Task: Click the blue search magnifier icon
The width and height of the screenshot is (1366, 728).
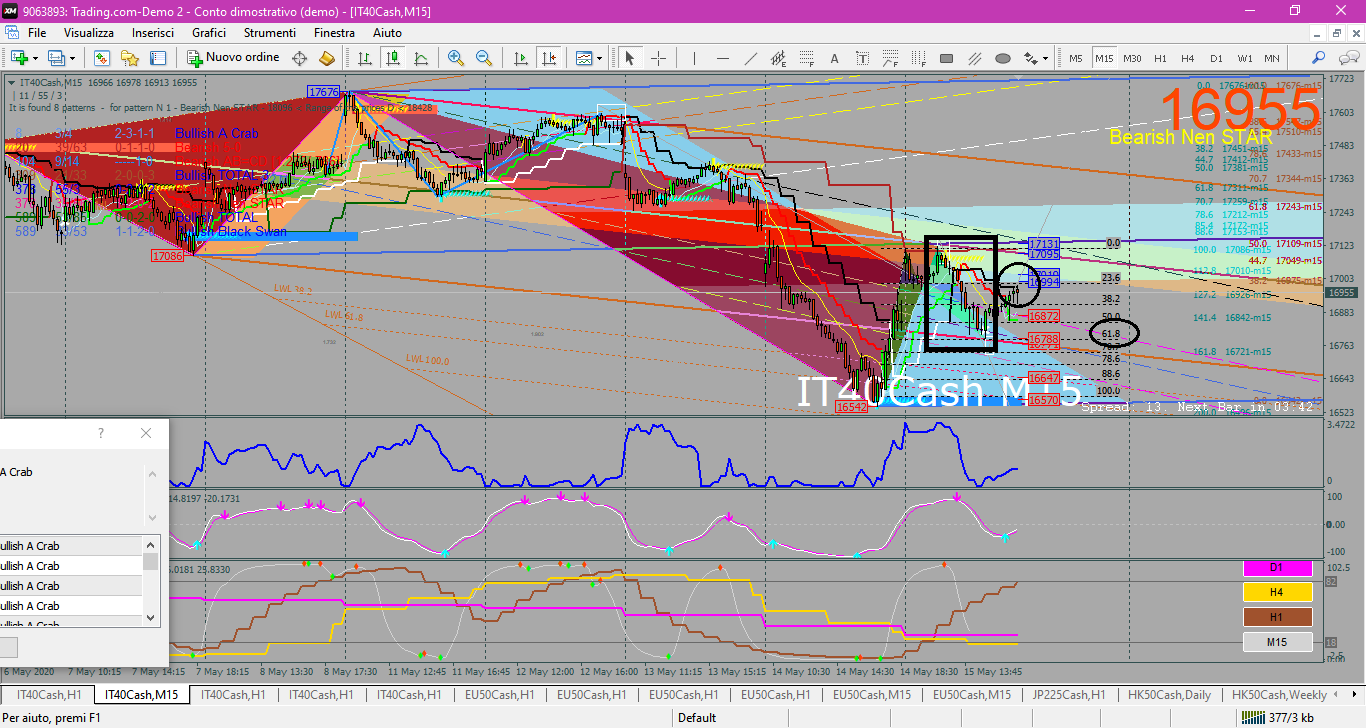Action: pyautogui.click(x=1318, y=58)
